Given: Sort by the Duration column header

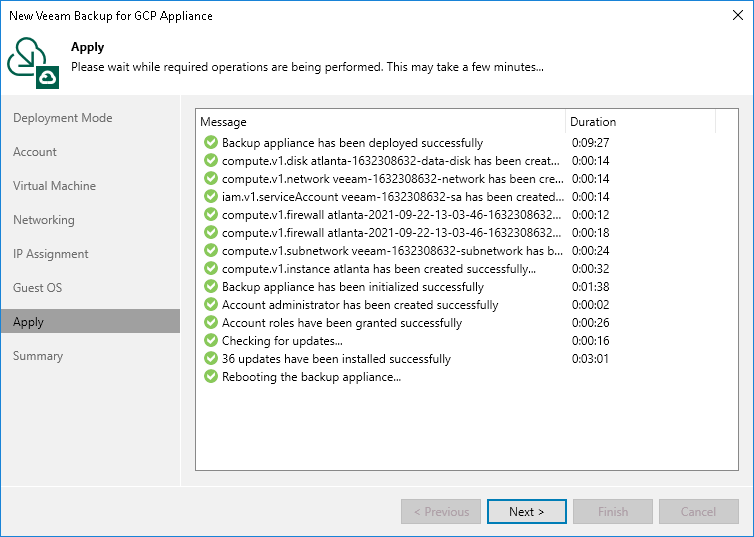Looking at the screenshot, I should (641, 122).
